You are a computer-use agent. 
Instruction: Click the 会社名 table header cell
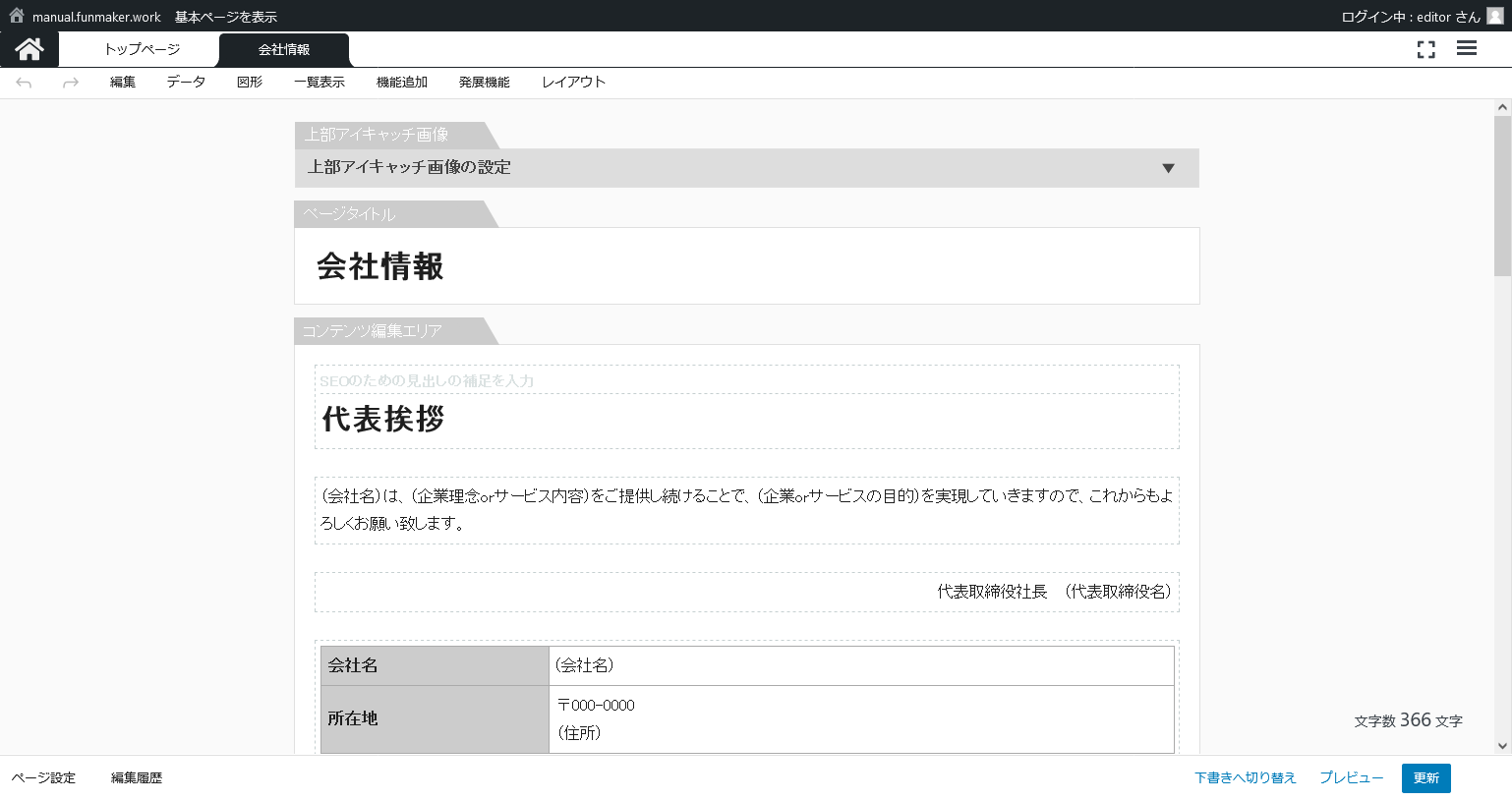[435, 665]
